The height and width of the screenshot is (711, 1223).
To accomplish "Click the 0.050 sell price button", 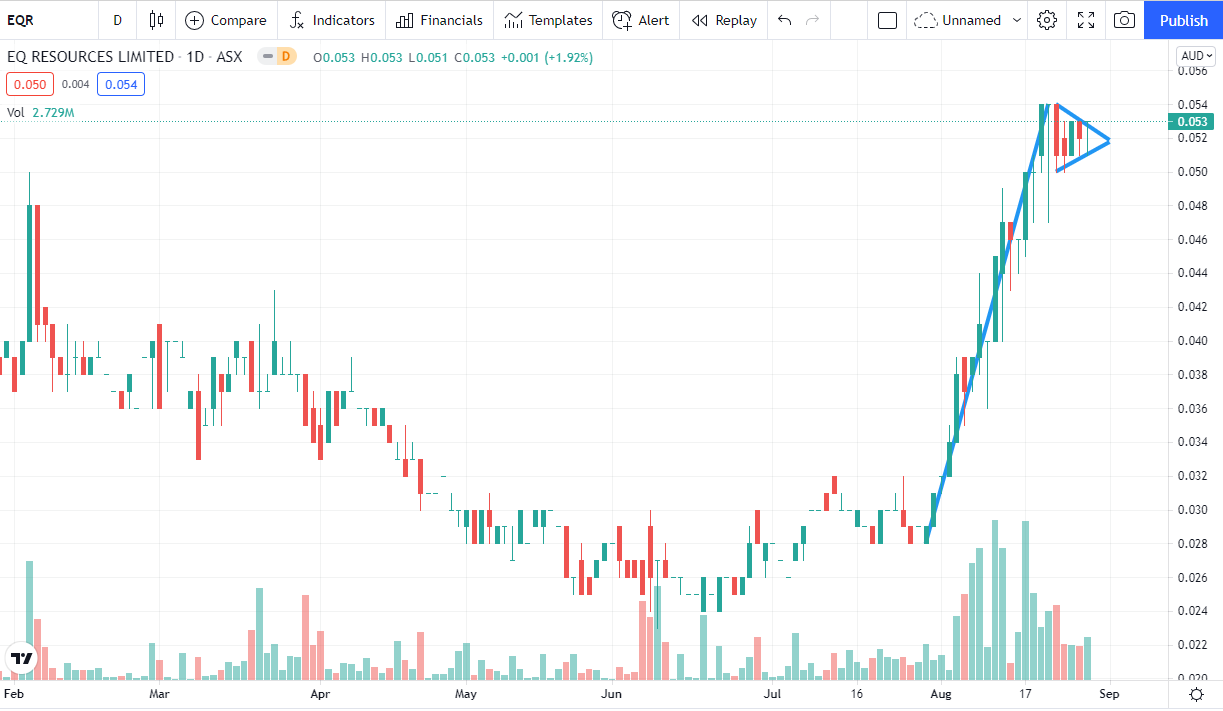I will 29,84.
